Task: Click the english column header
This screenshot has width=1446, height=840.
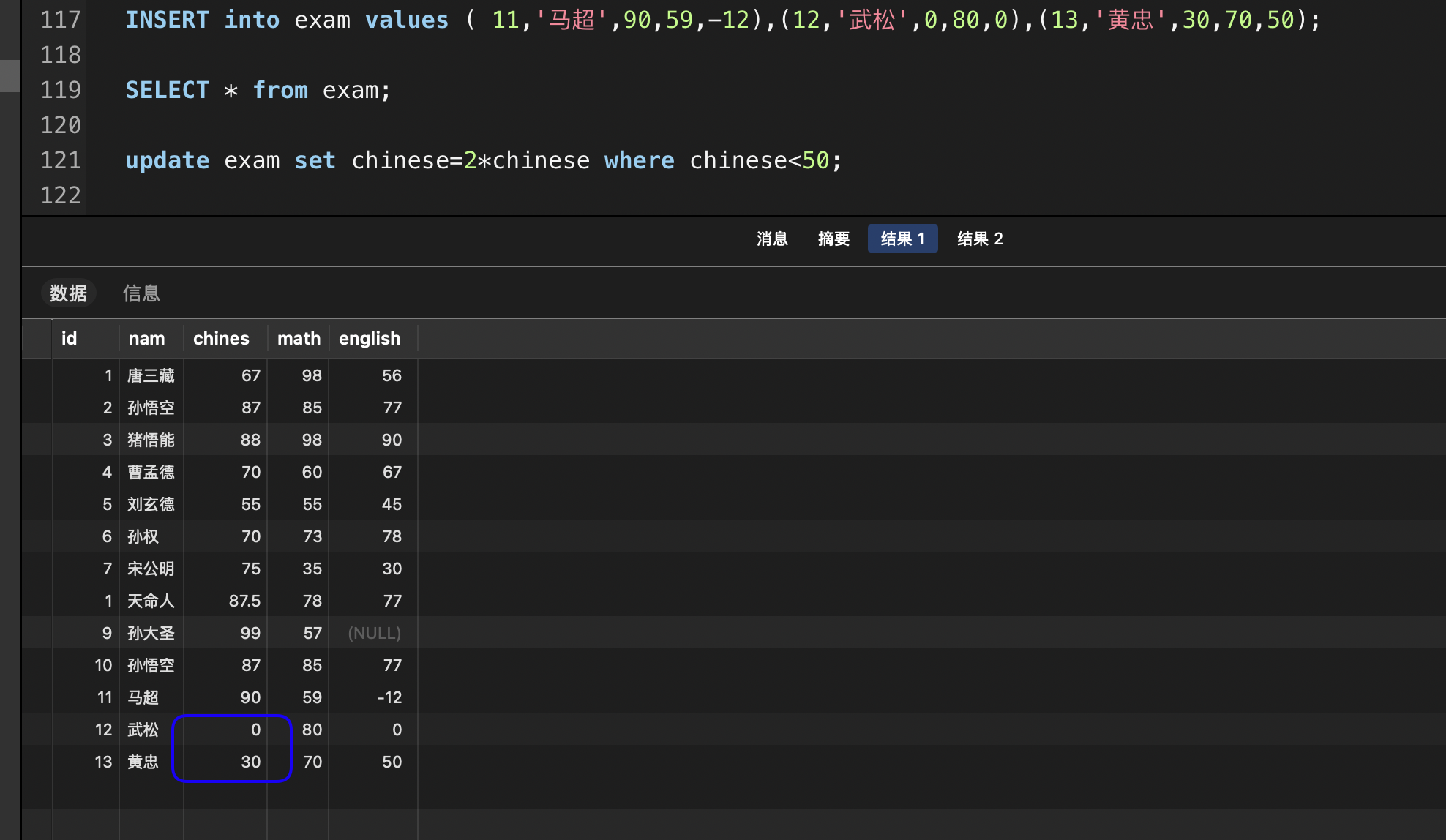Action: pos(370,338)
